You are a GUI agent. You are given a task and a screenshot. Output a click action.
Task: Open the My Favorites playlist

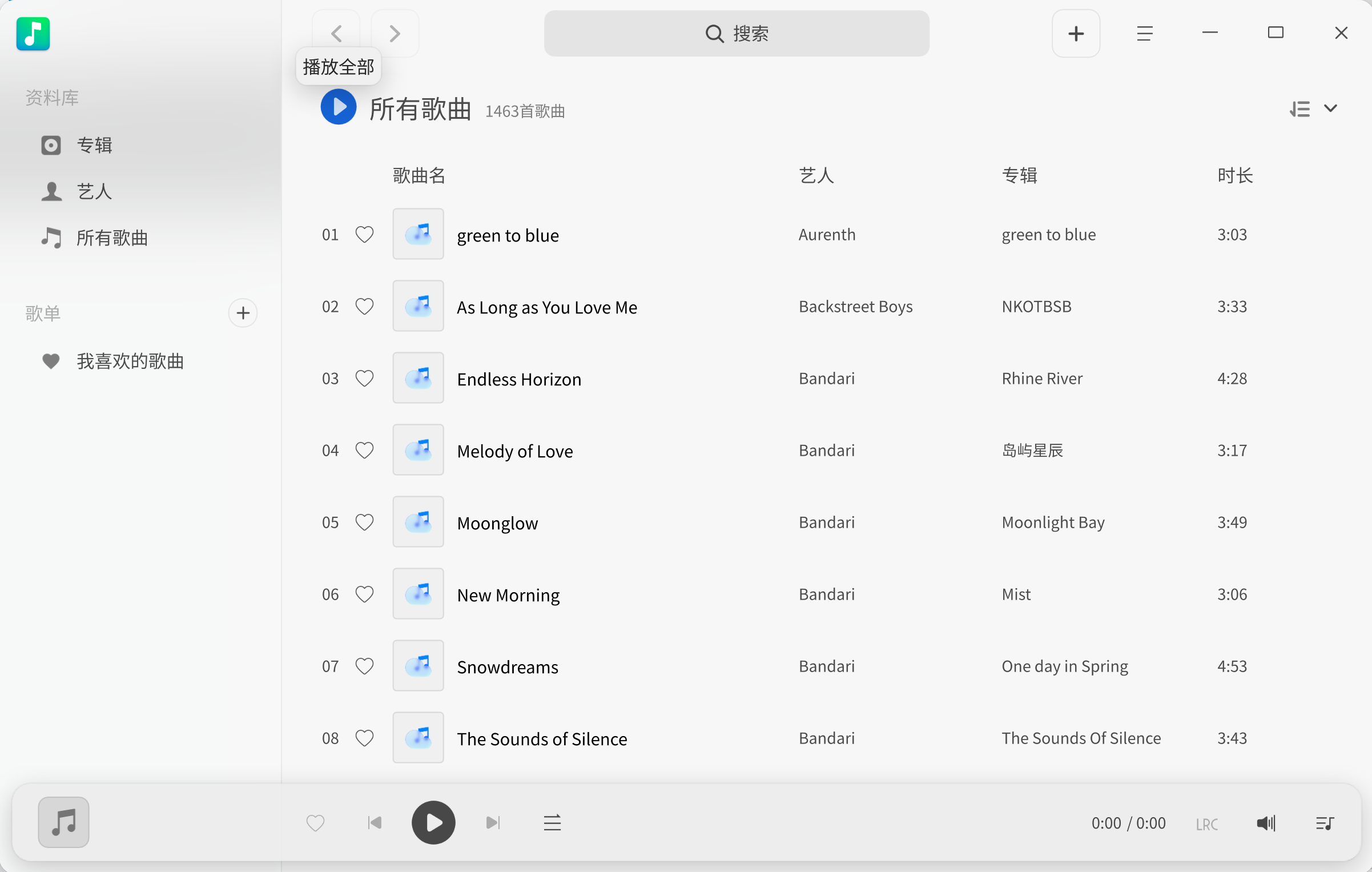click(x=112, y=361)
